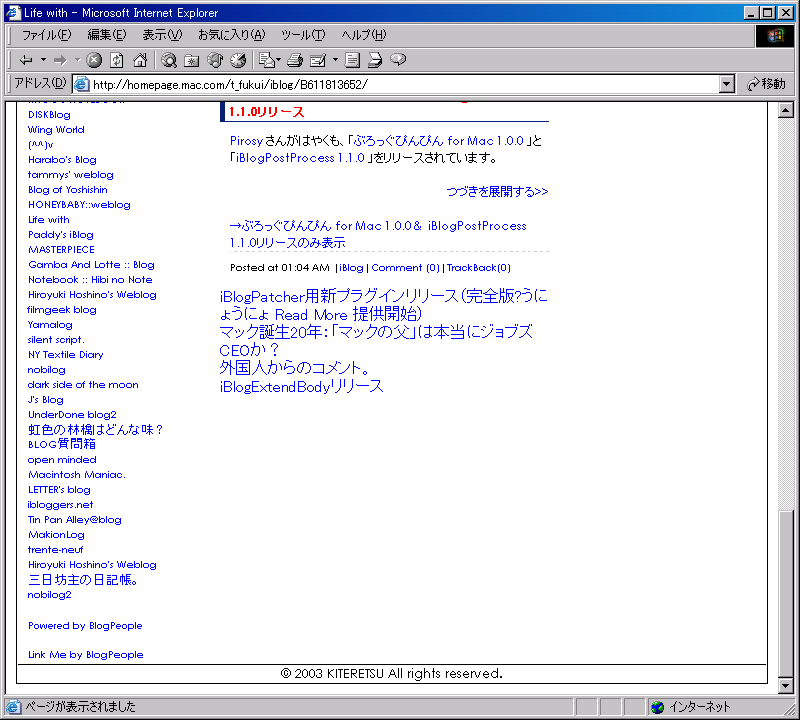Screen dimensions: 800x720
Task: Open the MASTERPIECE sidebar link
Action: (x=61, y=250)
